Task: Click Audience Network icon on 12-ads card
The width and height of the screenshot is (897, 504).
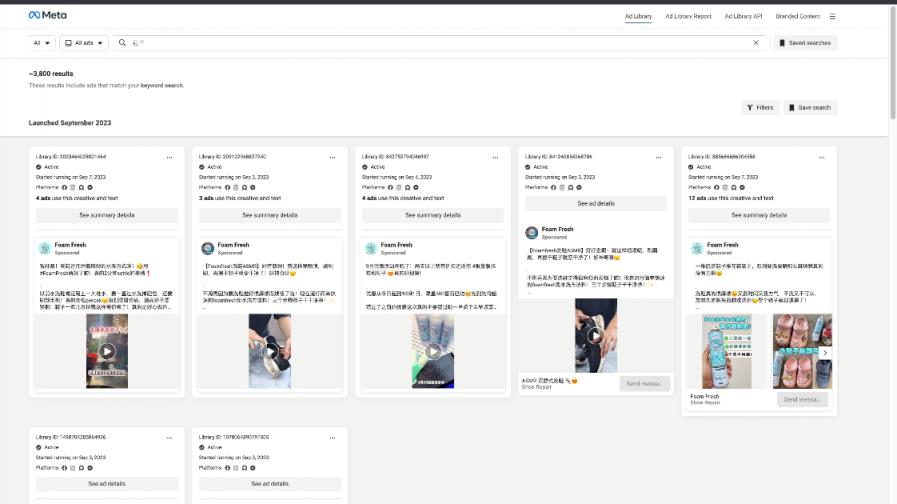Action: [733, 188]
